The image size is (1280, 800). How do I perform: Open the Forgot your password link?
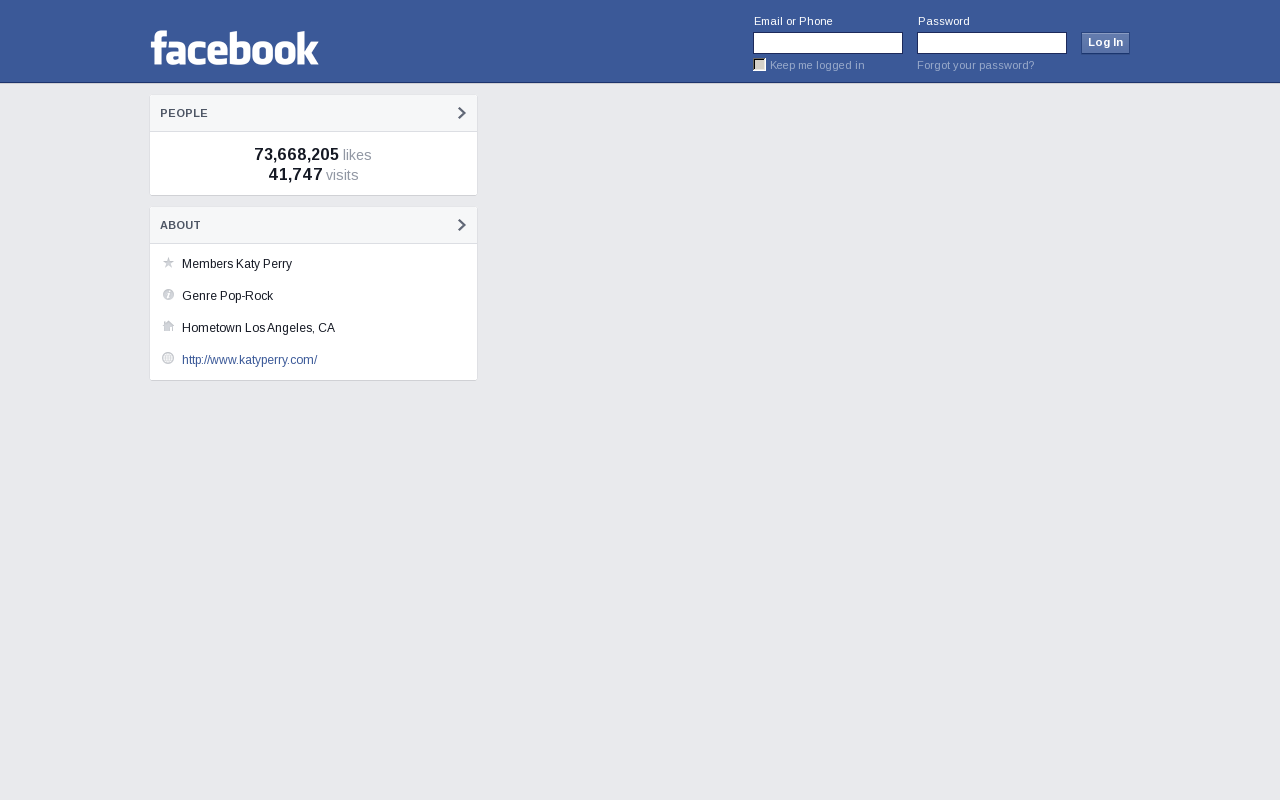click(x=975, y=65)
